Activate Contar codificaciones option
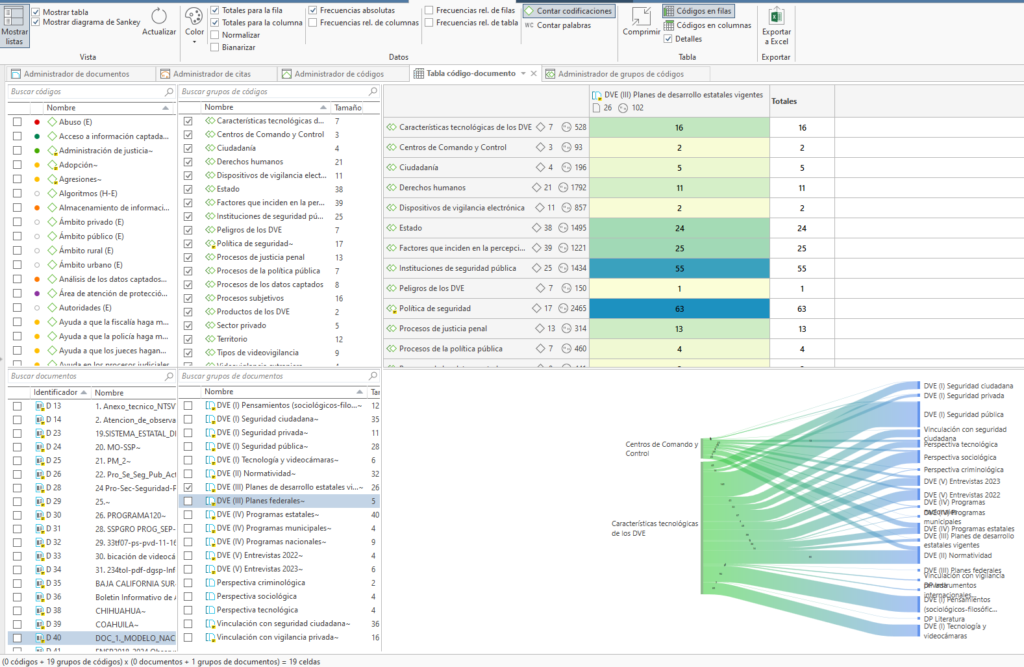The height and width of the screenshot is (667, 1024). point(568,11)
